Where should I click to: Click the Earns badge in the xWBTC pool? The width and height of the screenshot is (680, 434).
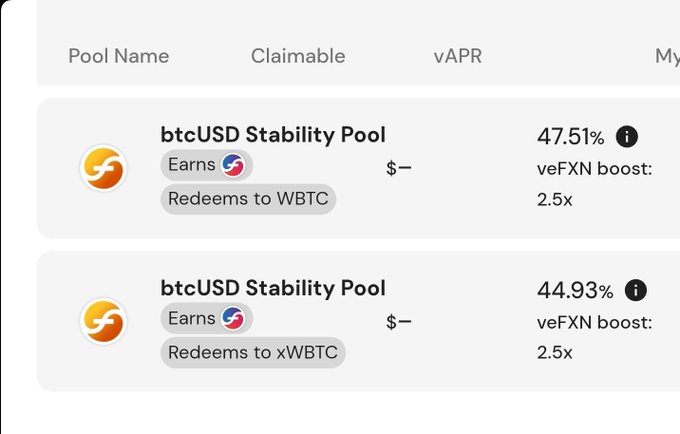tap(206, 319)
